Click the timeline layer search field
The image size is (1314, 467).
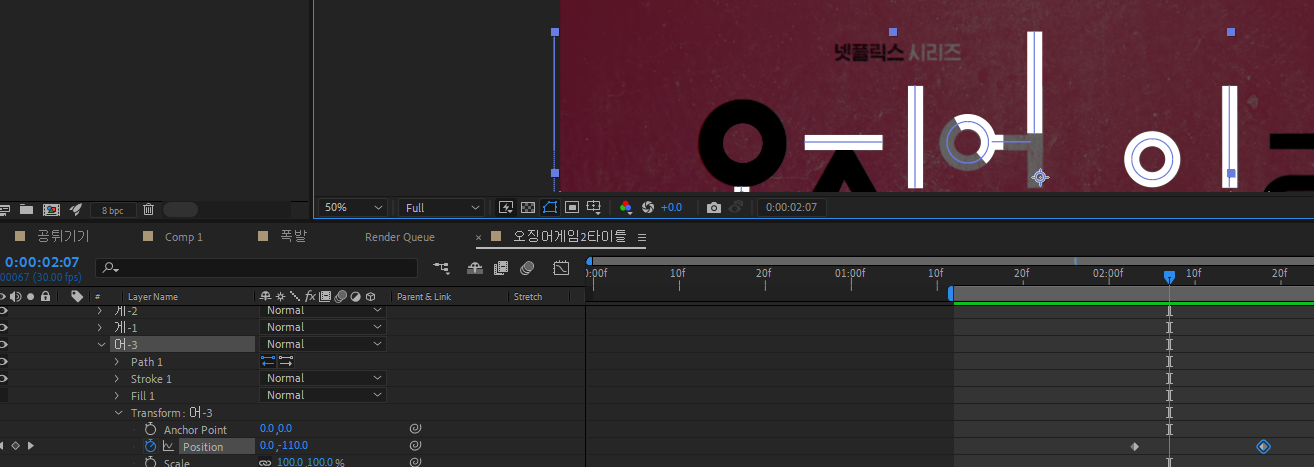point(257,268)
